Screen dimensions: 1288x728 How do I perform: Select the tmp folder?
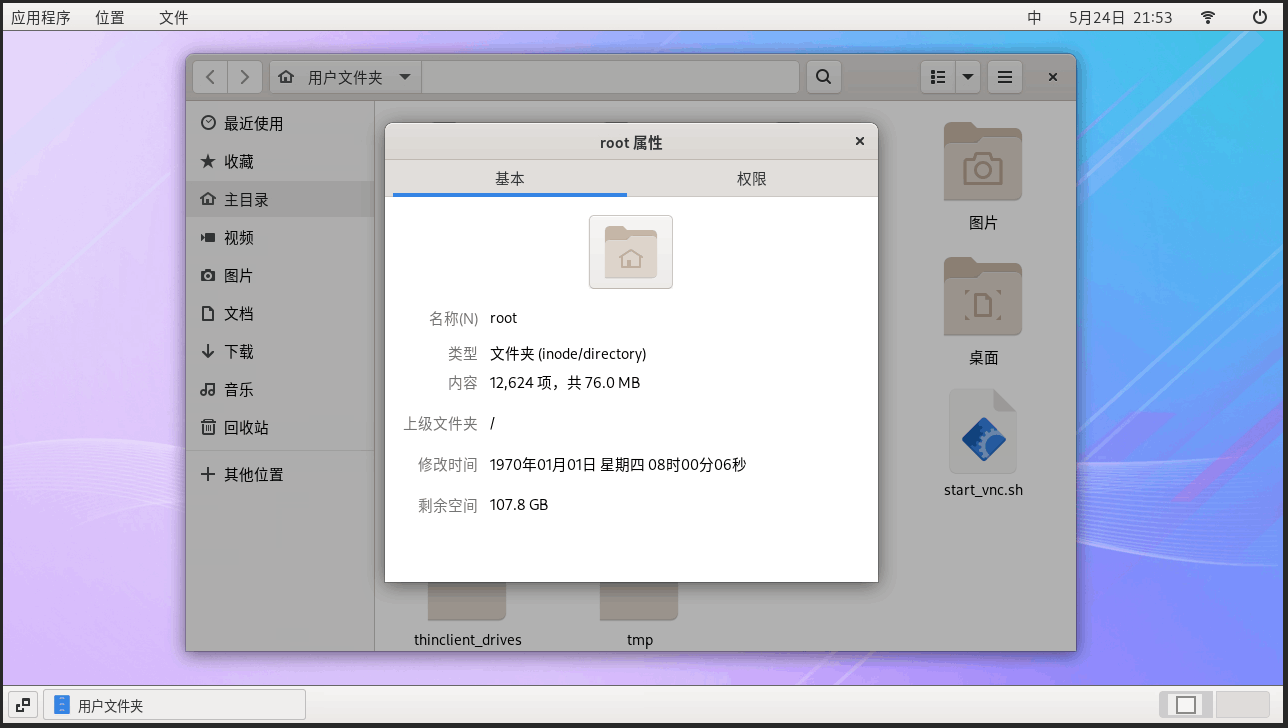(639, 616)
